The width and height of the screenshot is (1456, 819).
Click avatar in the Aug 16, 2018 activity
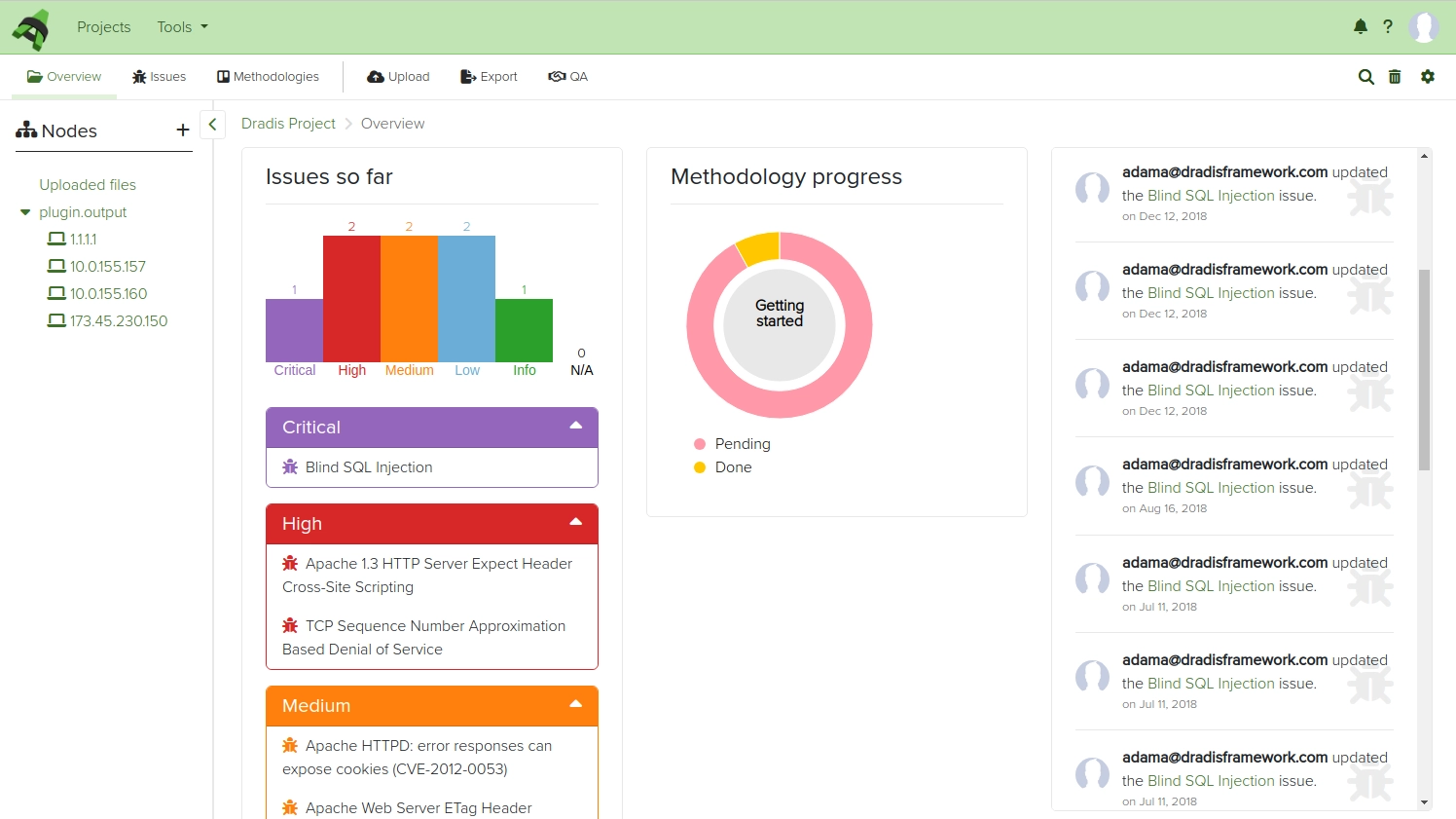point(1092,481)
